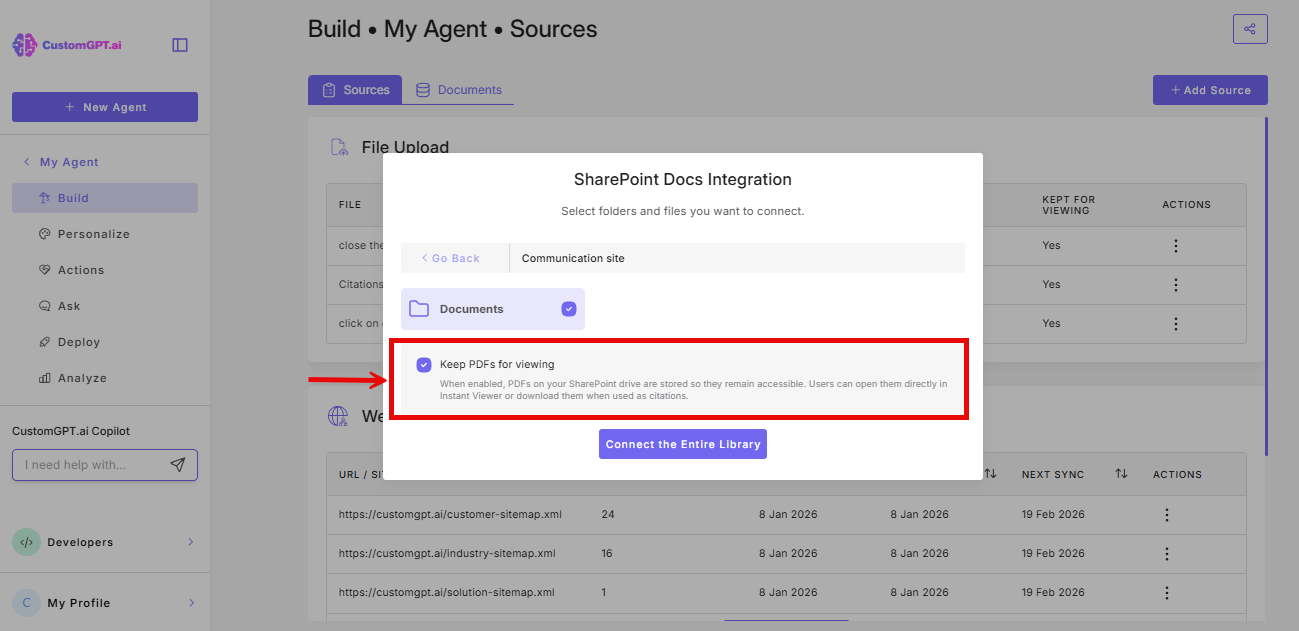The image size is (1299, 631).
Task: Click the Analyze bar chart icon
Action: click(44, 378)
